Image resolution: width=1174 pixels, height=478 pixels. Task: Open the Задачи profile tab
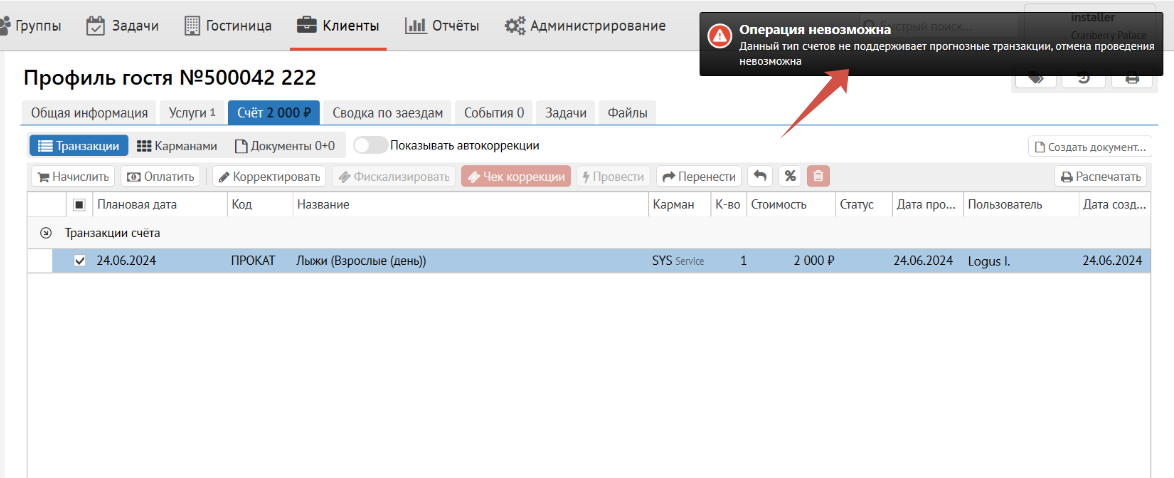[x=565, y=113]
